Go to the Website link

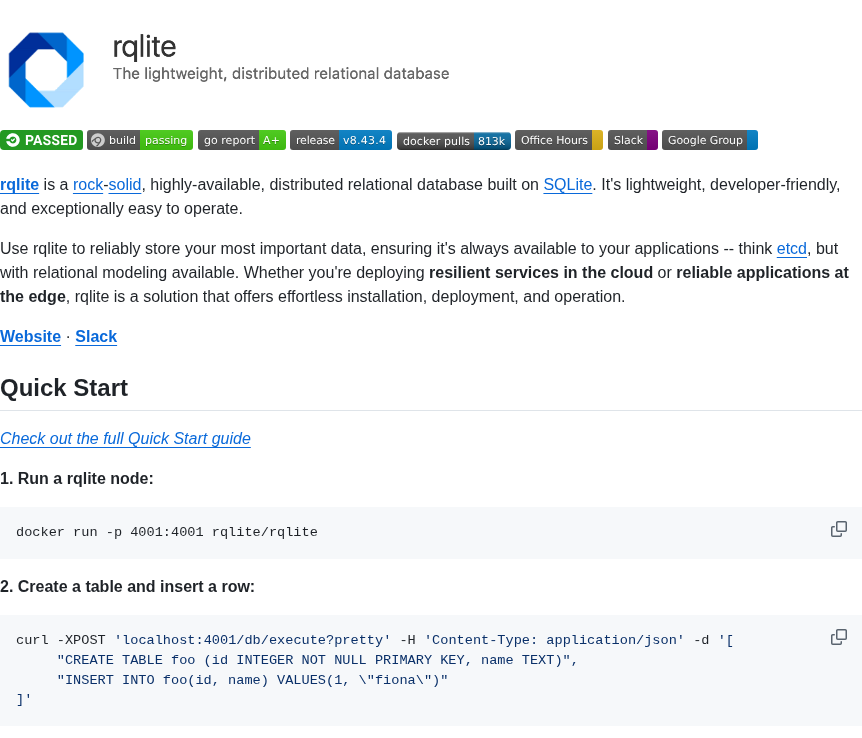click(30, 337)
